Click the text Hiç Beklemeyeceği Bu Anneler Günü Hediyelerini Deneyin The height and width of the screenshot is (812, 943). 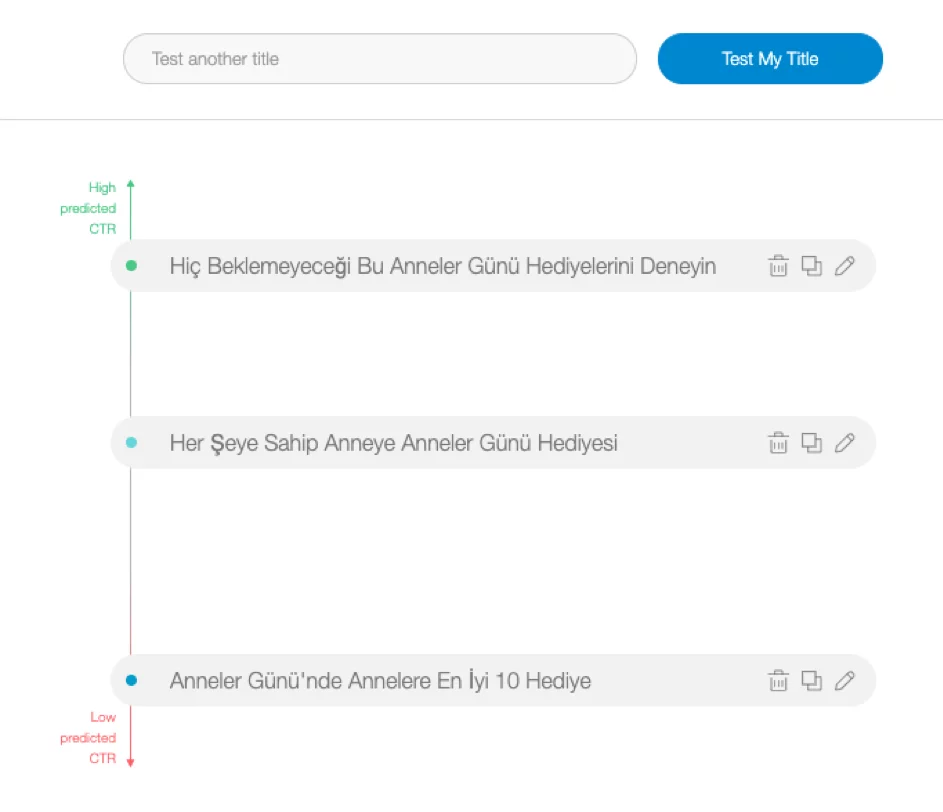(x=443, y=266)
